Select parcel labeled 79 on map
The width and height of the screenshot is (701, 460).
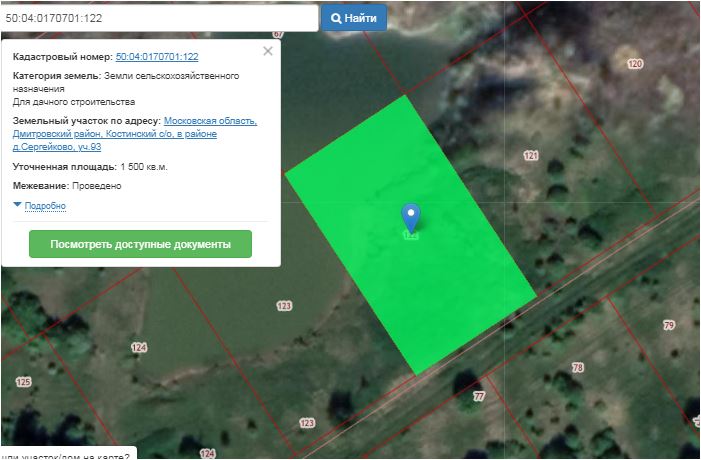(x=669, y=325)
